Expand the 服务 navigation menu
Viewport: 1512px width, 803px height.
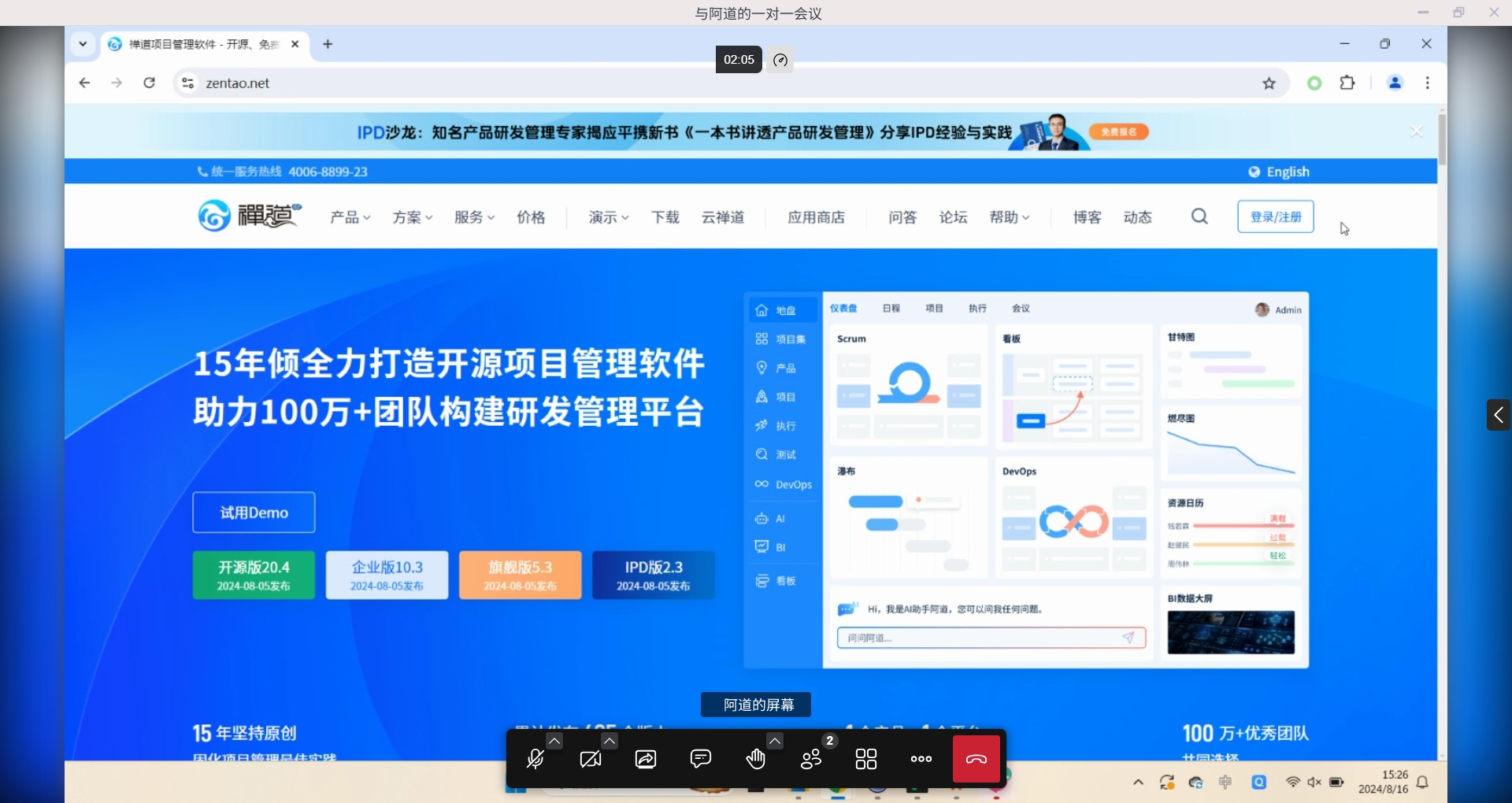pos(474,217)
